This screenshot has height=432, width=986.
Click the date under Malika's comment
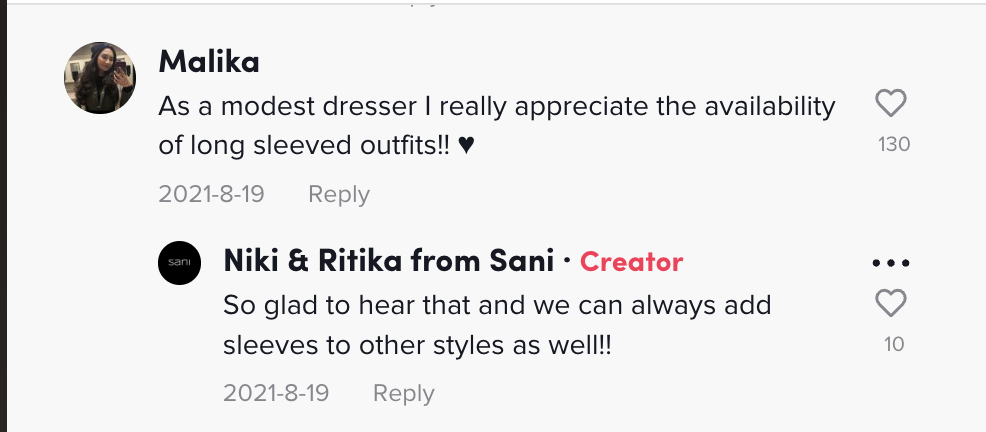(211, 194)
